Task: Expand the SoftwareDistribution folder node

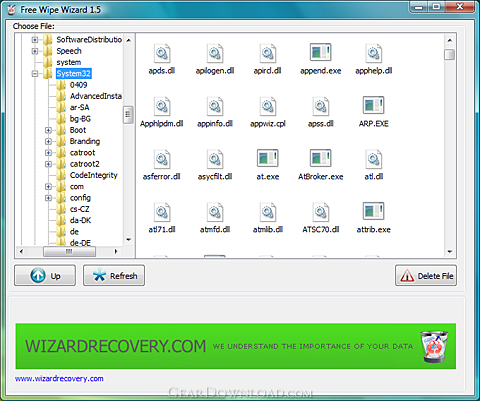Action: coord(35,40)
